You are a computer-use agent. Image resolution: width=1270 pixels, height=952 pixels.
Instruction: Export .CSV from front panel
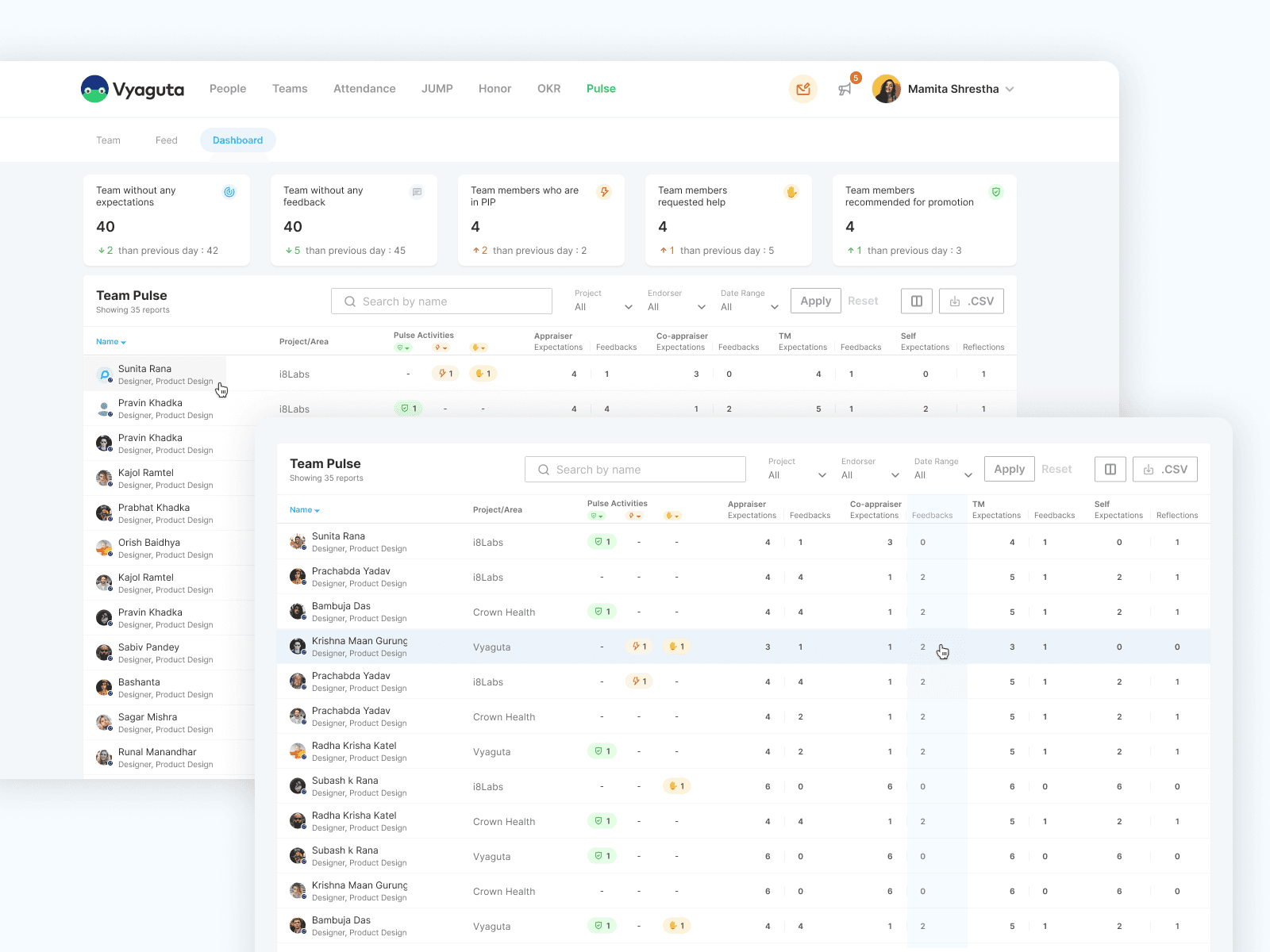(1165, 469)
